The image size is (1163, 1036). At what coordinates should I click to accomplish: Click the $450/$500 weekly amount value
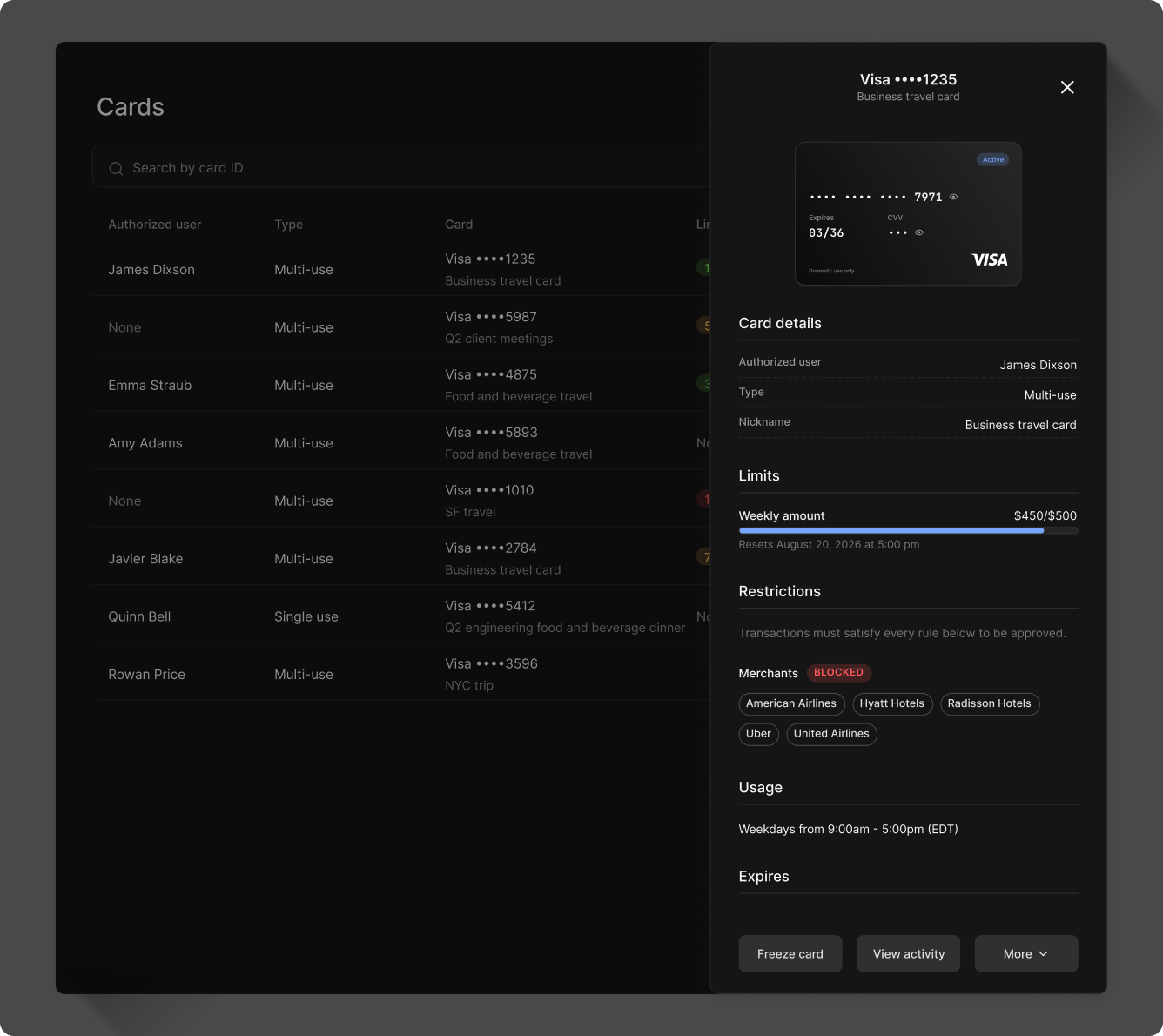pyautogui.click(x=1045, y=515)
